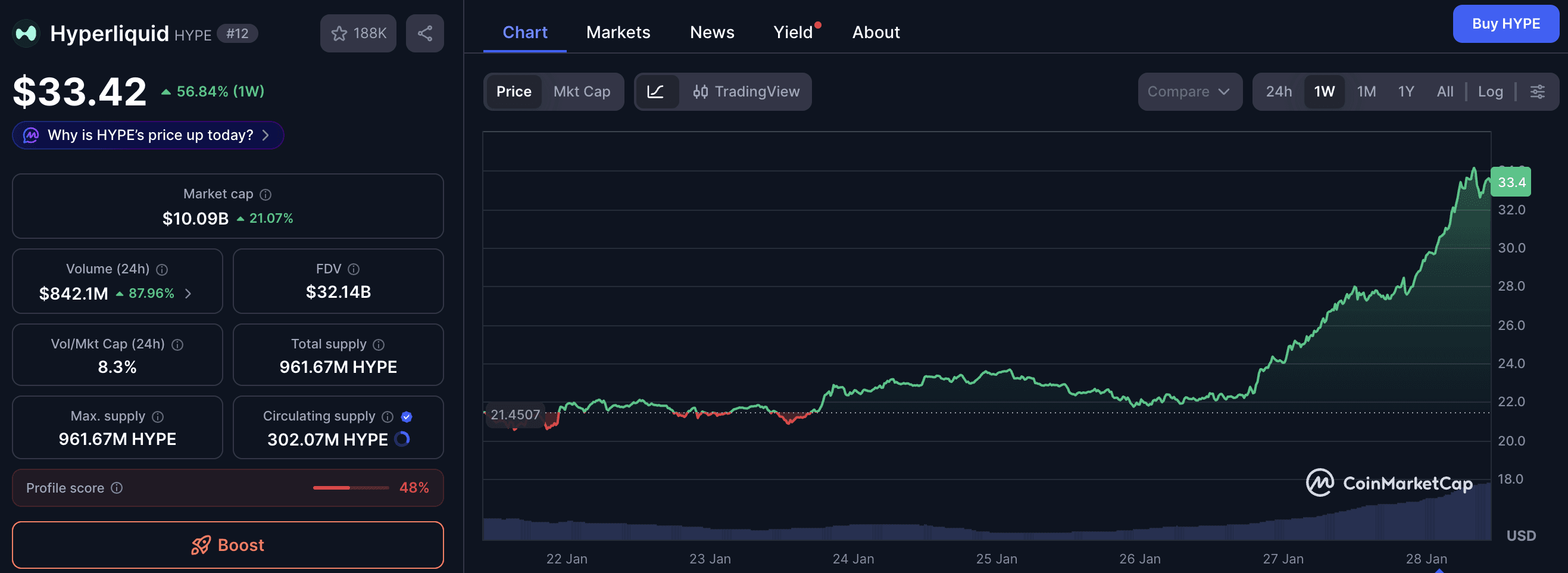1568x573 pixels.
Task: Expand the Volume (24h) details chevron
Action: pos(188,294)
